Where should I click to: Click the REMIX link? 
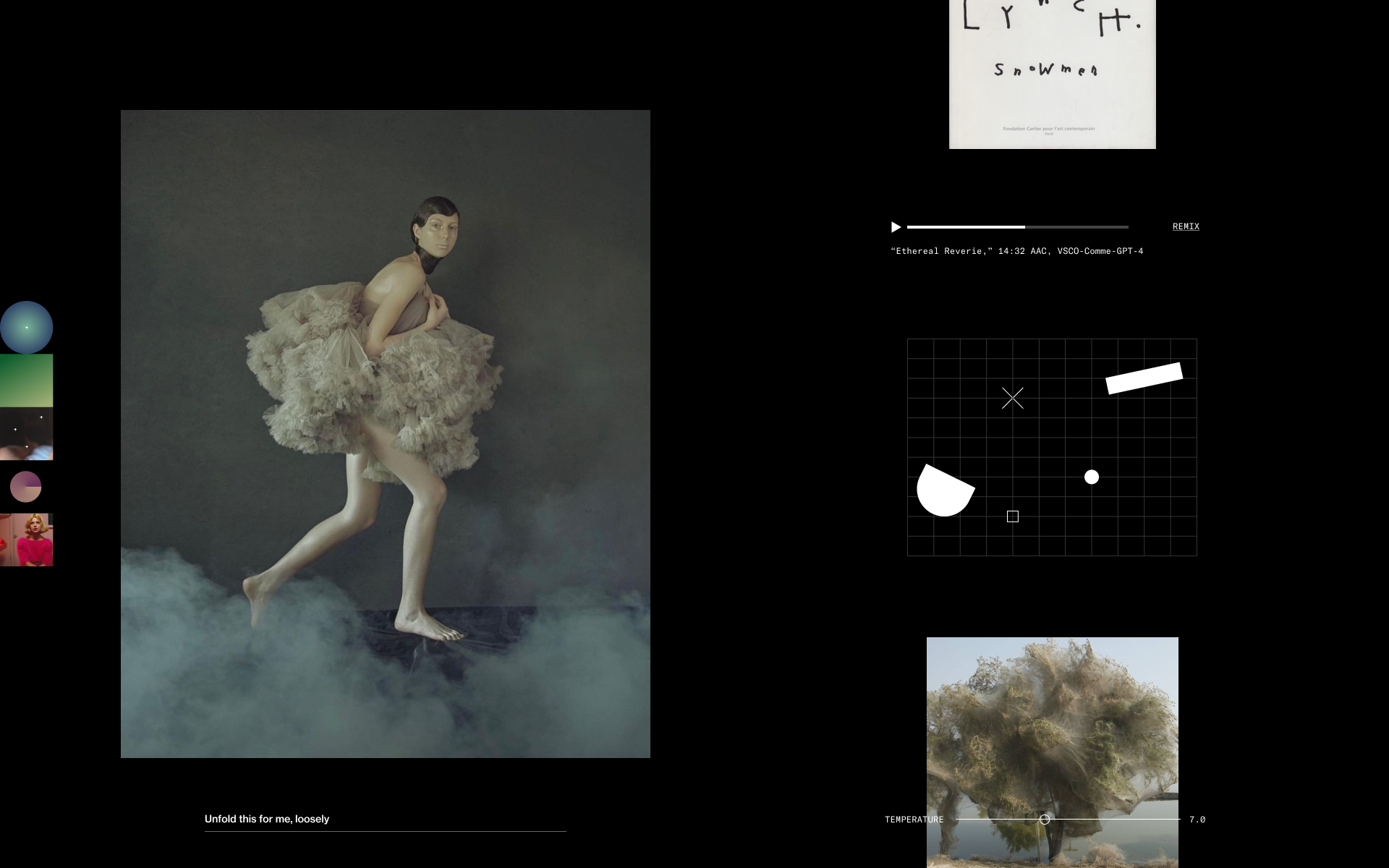point(1186,226)
